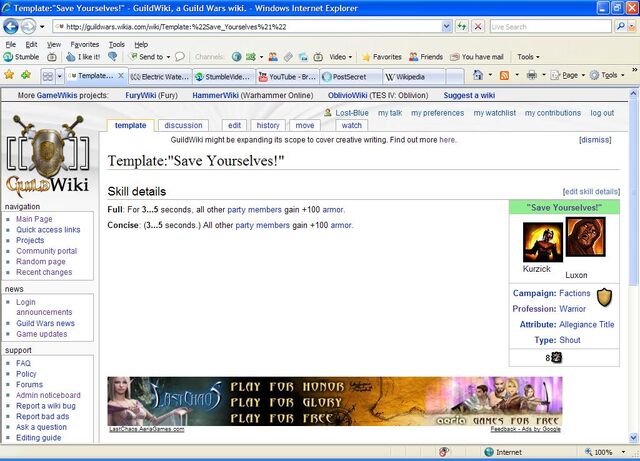The image size is (640, 461).
Task: Click the watch tab
Action: [x=351, y=125]
